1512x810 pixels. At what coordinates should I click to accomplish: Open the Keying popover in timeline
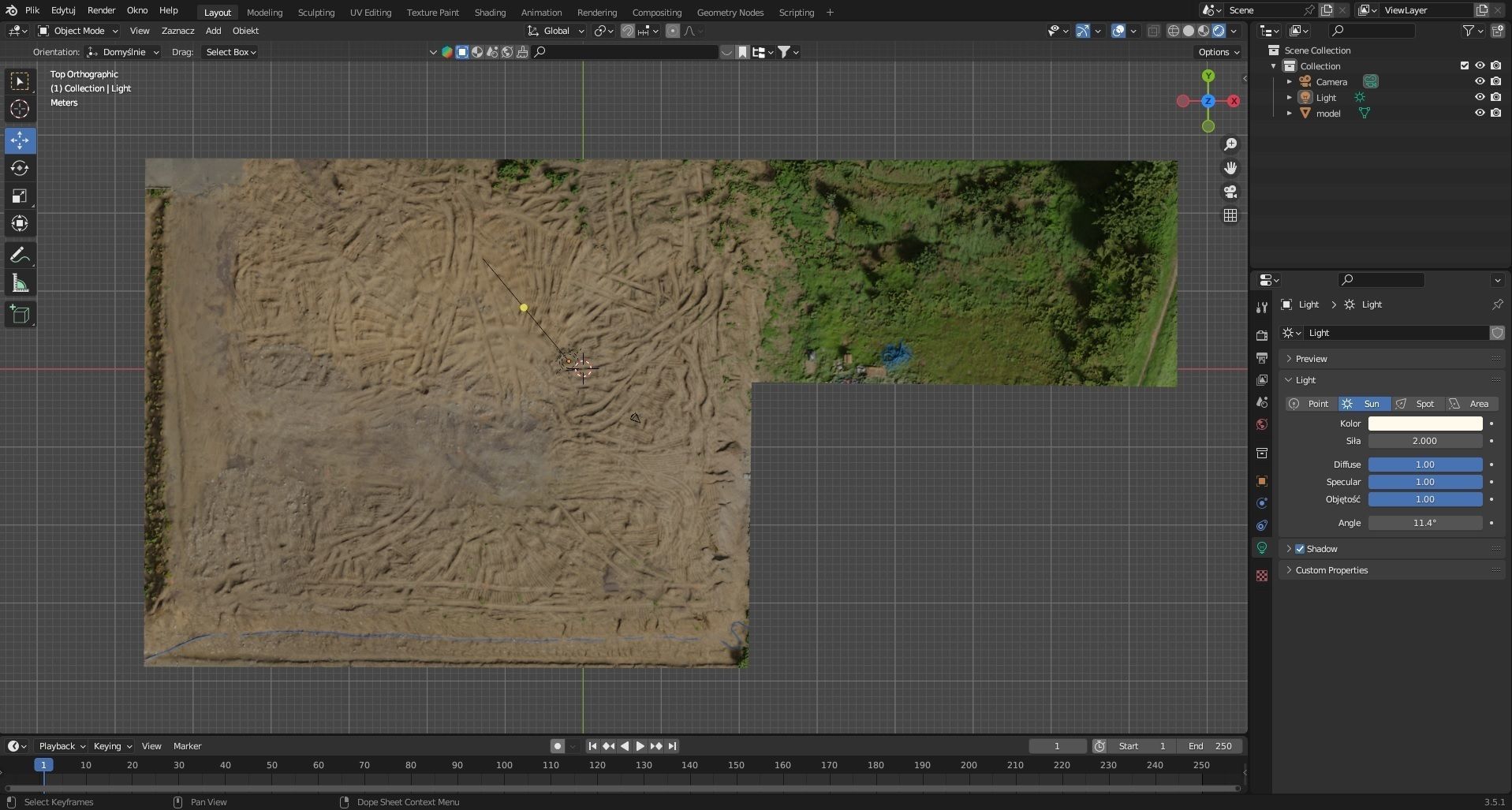(112, 746)
